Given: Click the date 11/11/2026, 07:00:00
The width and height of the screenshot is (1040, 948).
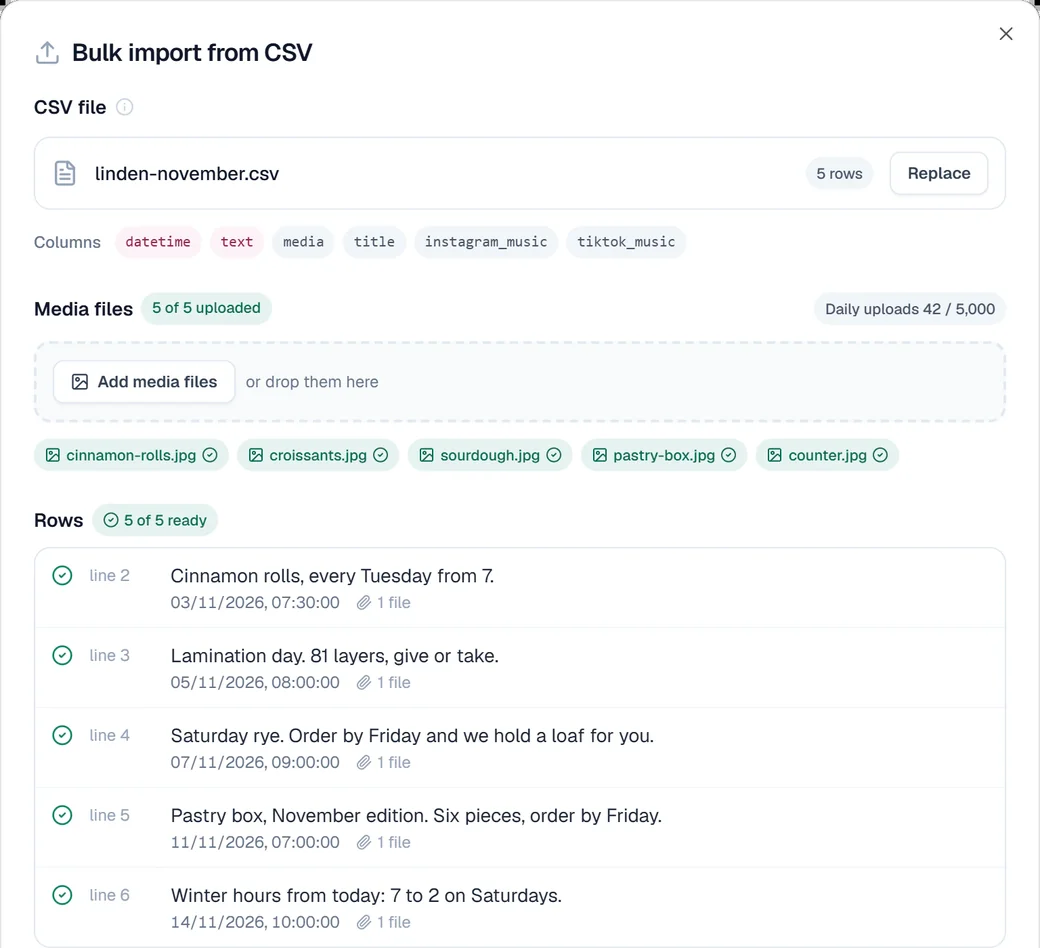Looking at the screenshot, I should point(255,843).
